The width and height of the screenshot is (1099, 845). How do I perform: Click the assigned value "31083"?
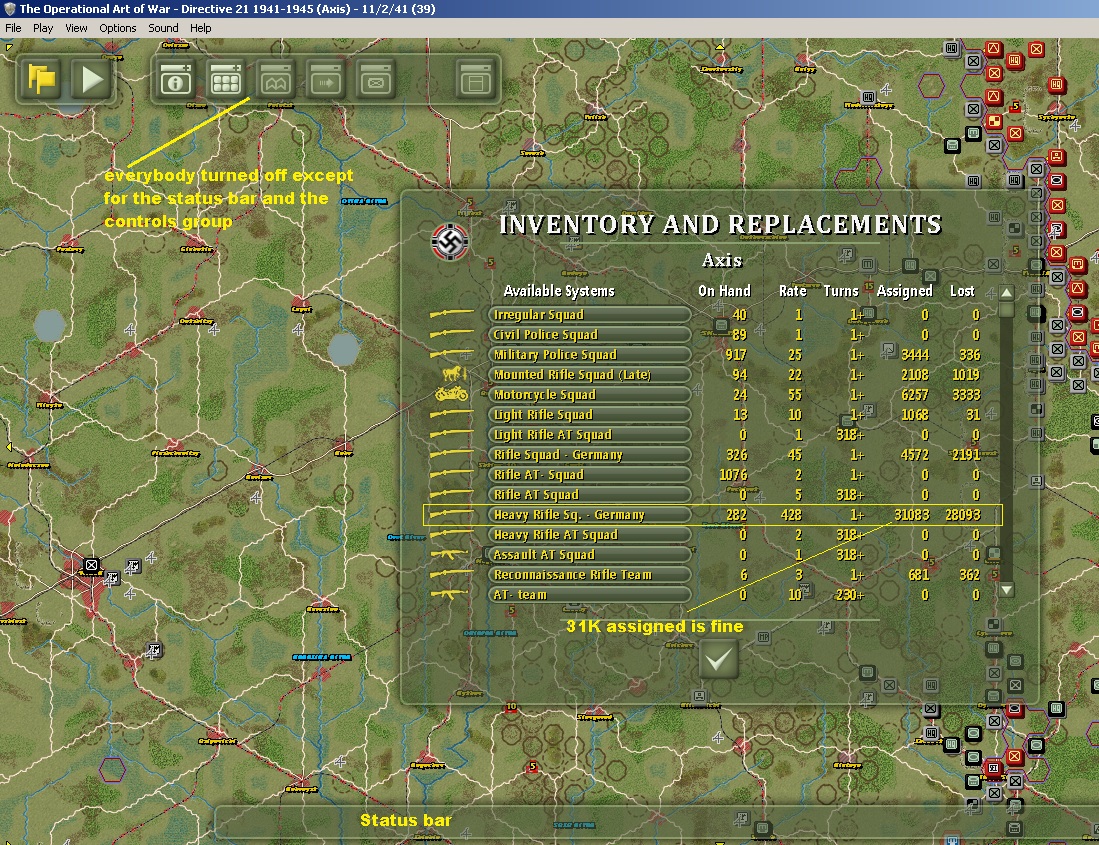pyautogui.click(x=911, y=514)
